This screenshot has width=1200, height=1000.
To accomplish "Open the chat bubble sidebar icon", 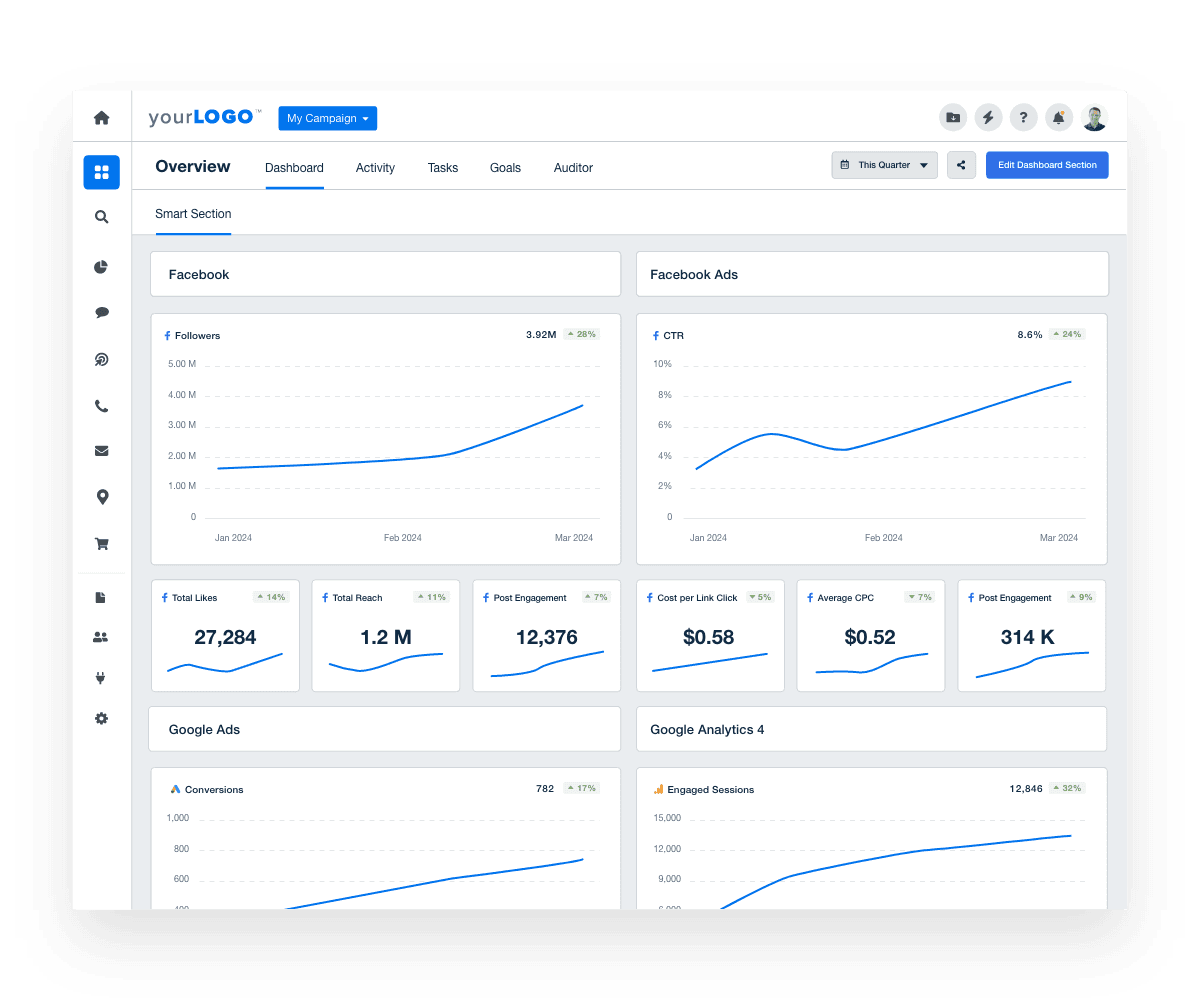I will click(101, 313).
